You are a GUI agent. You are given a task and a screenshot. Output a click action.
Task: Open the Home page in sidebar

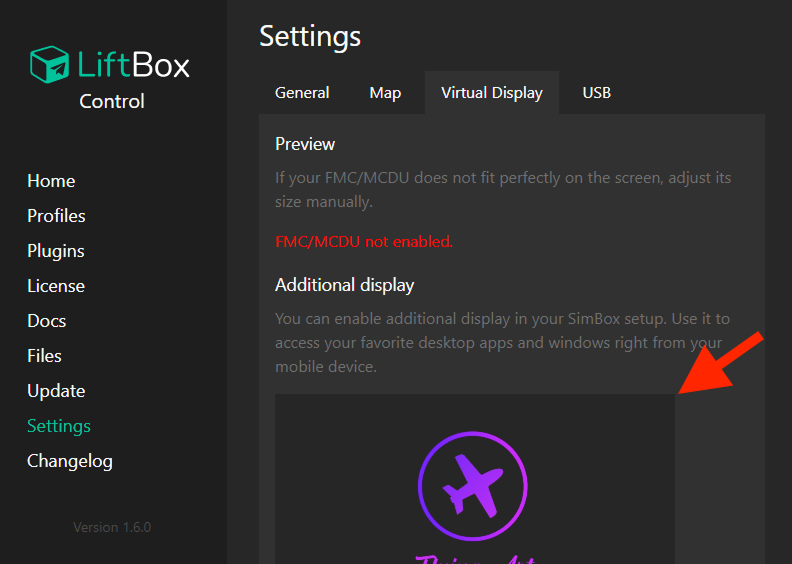tap(51, 181)
